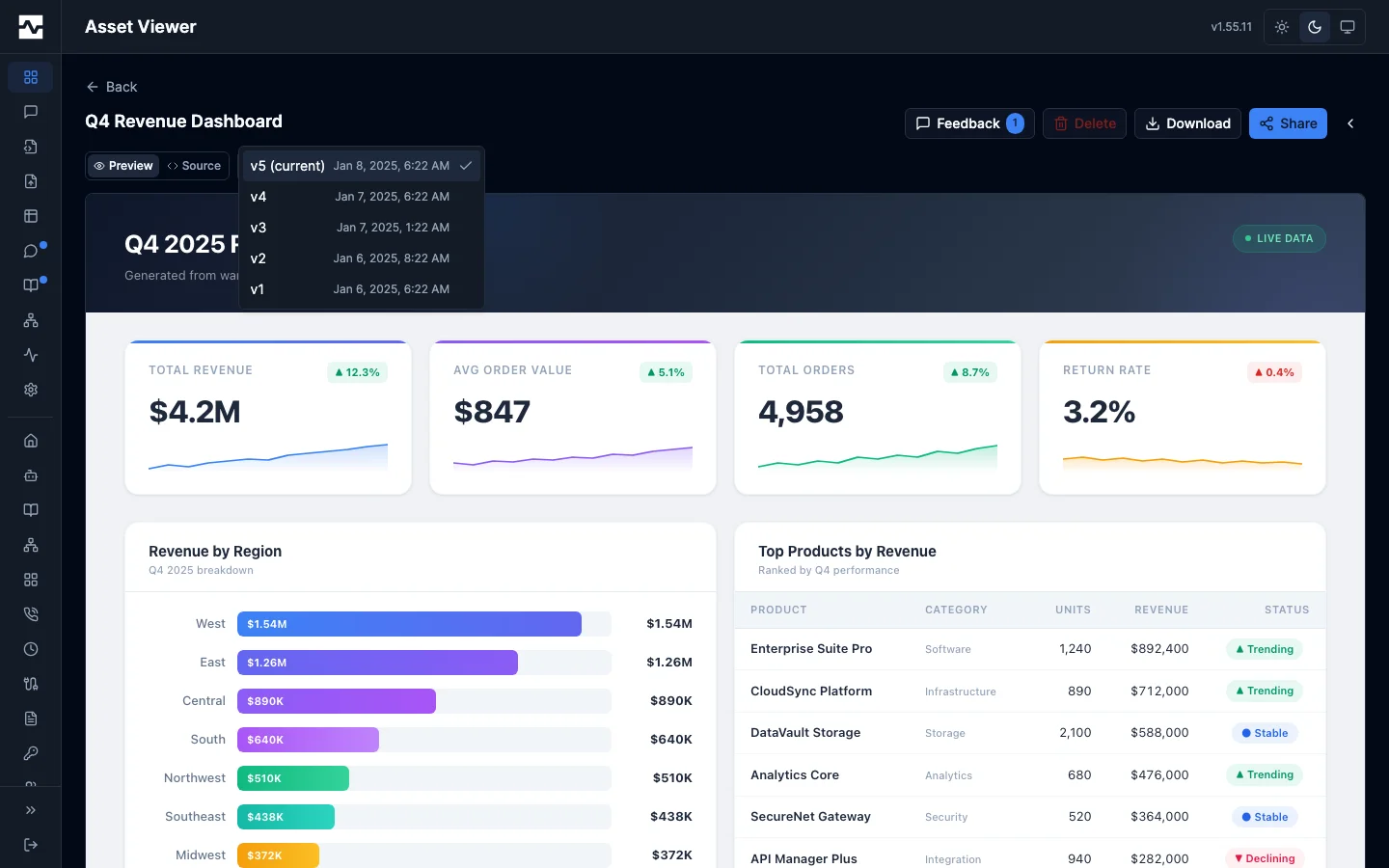Open the lower open-book icon without a dot
Image resolution: width=1389 pixels, height=868 pixels.
[31, 510]
